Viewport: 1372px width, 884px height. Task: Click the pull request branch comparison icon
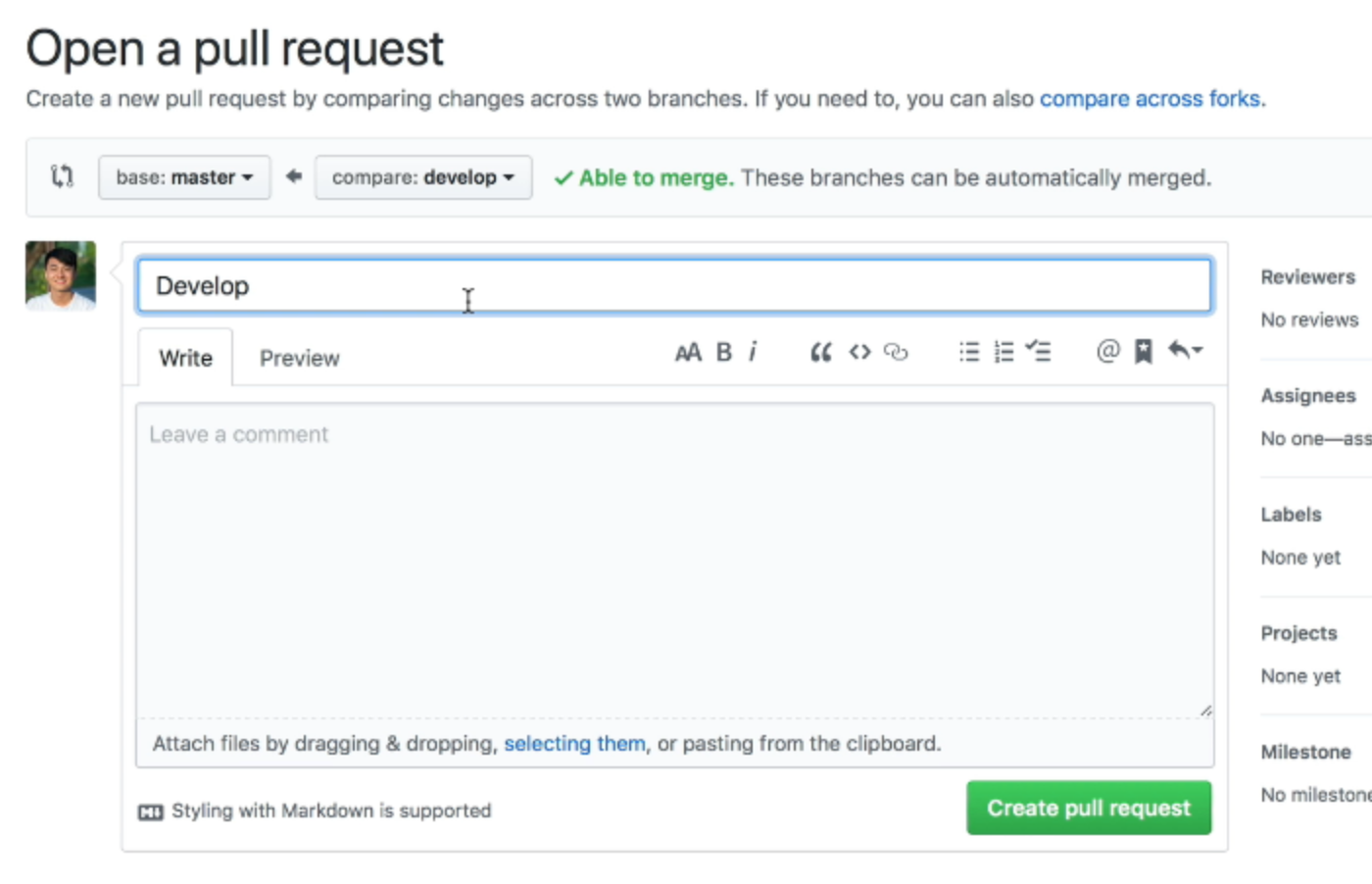61,177
